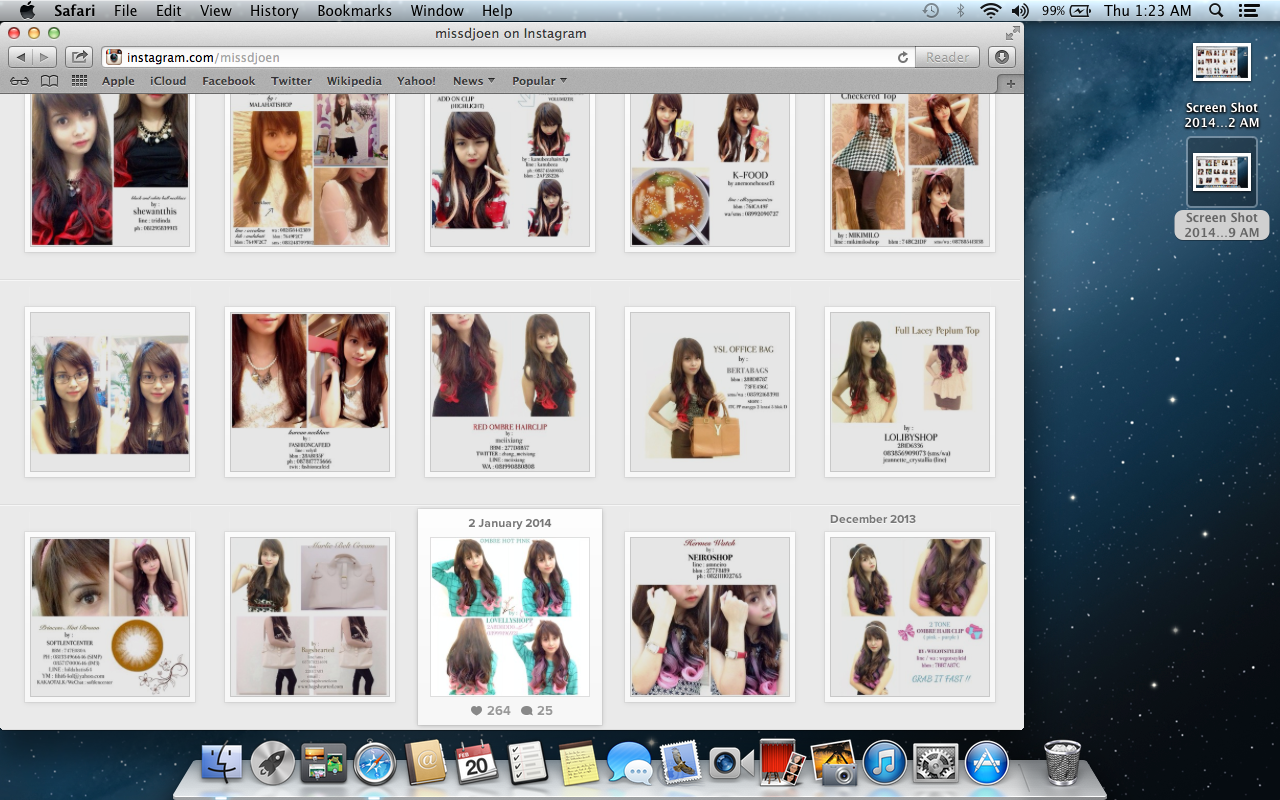Open the Wikipedia bookmark

click(x=354, y=81)
